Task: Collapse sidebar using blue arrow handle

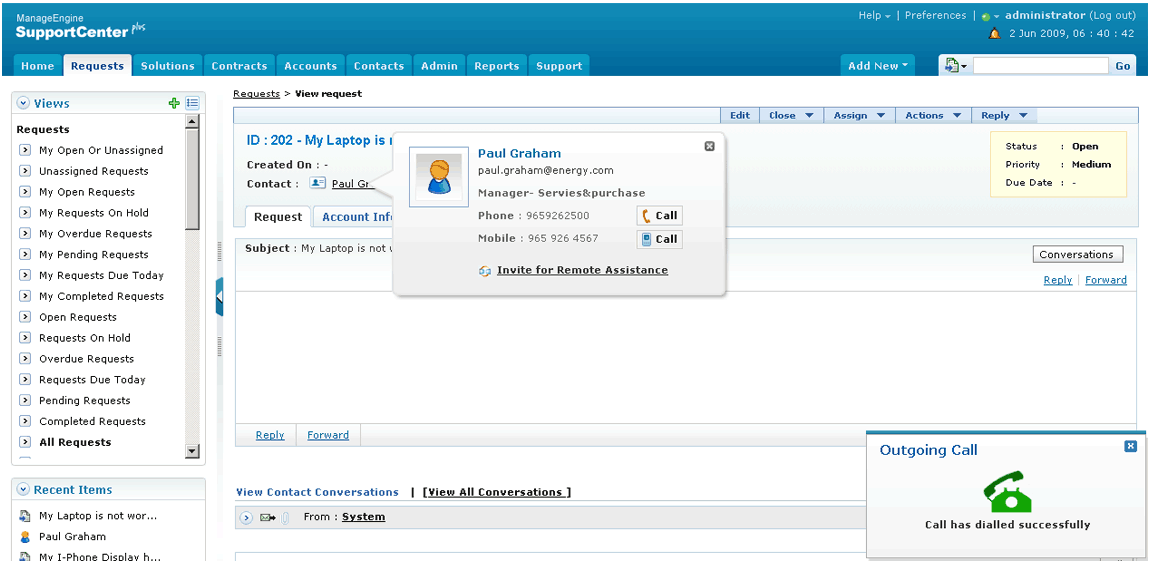Action: pyautogui.click(x=219, y=297)
